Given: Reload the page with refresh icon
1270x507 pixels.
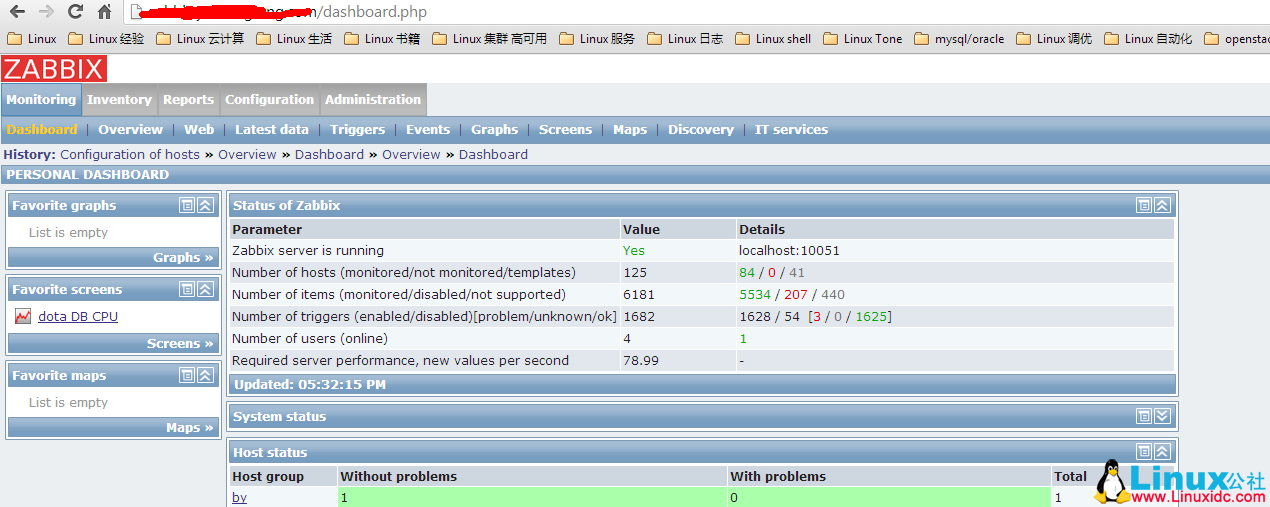Looking at the screenshot, I should 75,12.
